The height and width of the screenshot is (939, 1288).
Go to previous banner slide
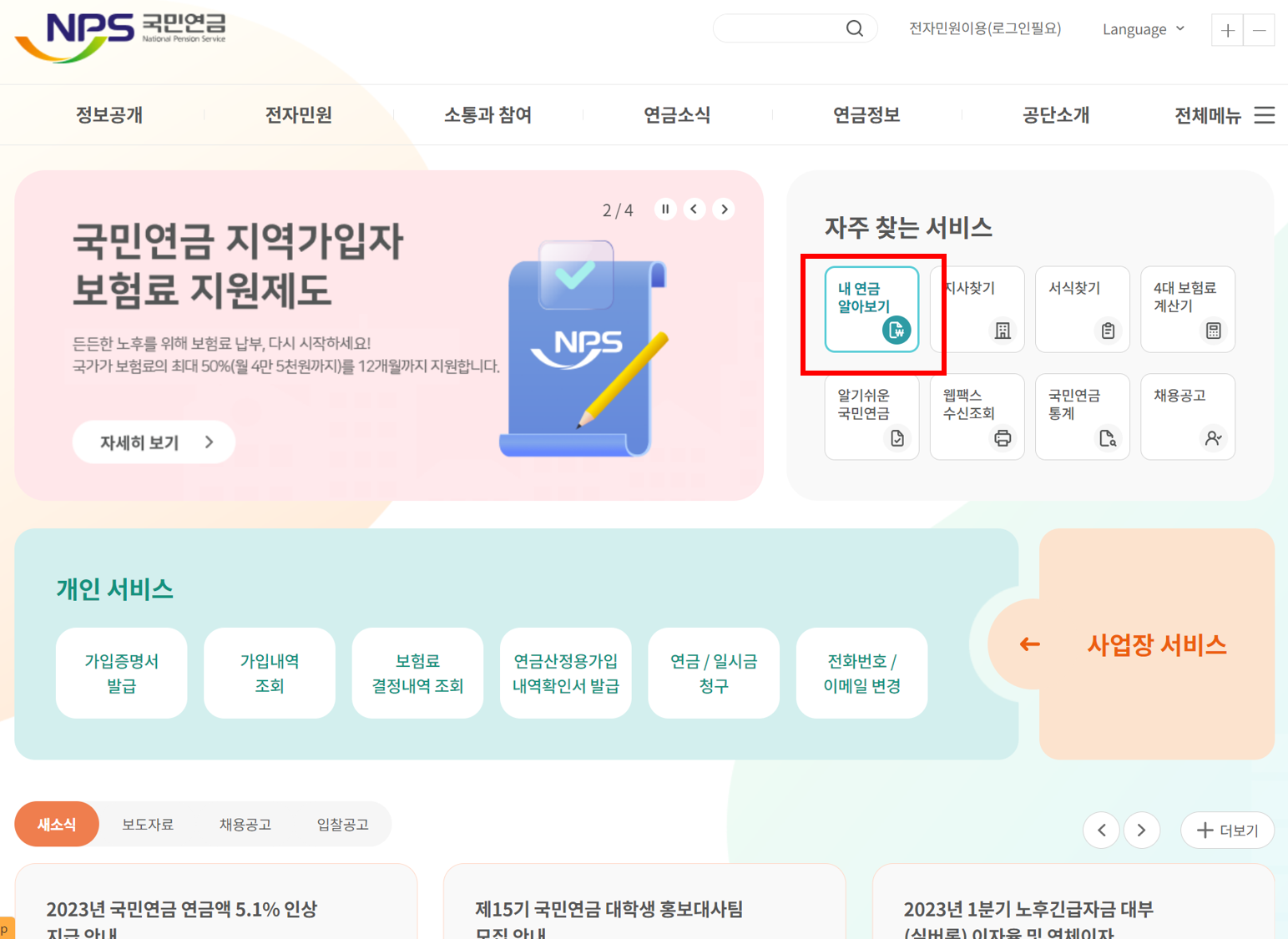tap(695, 209)
